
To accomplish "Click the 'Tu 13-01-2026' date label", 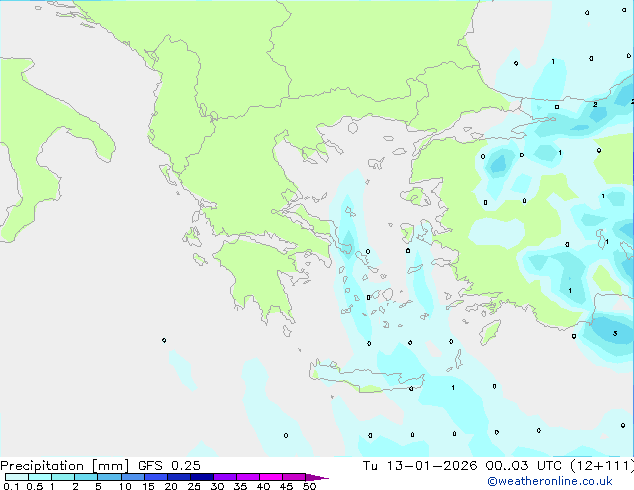I will [421, 465].
